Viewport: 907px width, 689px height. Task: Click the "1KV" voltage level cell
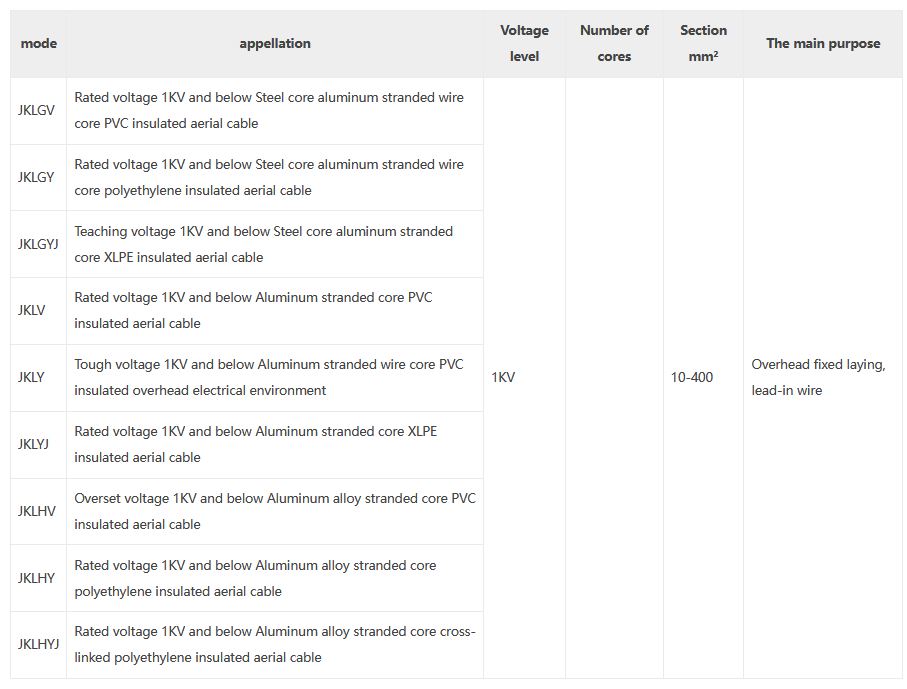[503, 378]
